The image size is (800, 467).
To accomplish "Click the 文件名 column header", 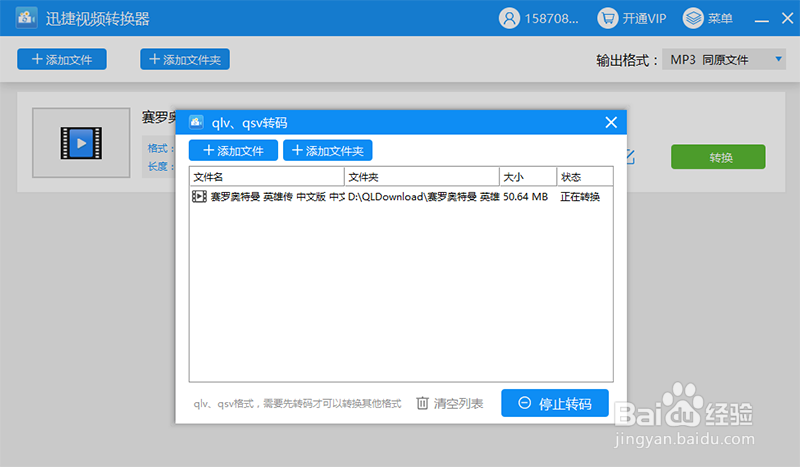I will [x=267, y=177].
